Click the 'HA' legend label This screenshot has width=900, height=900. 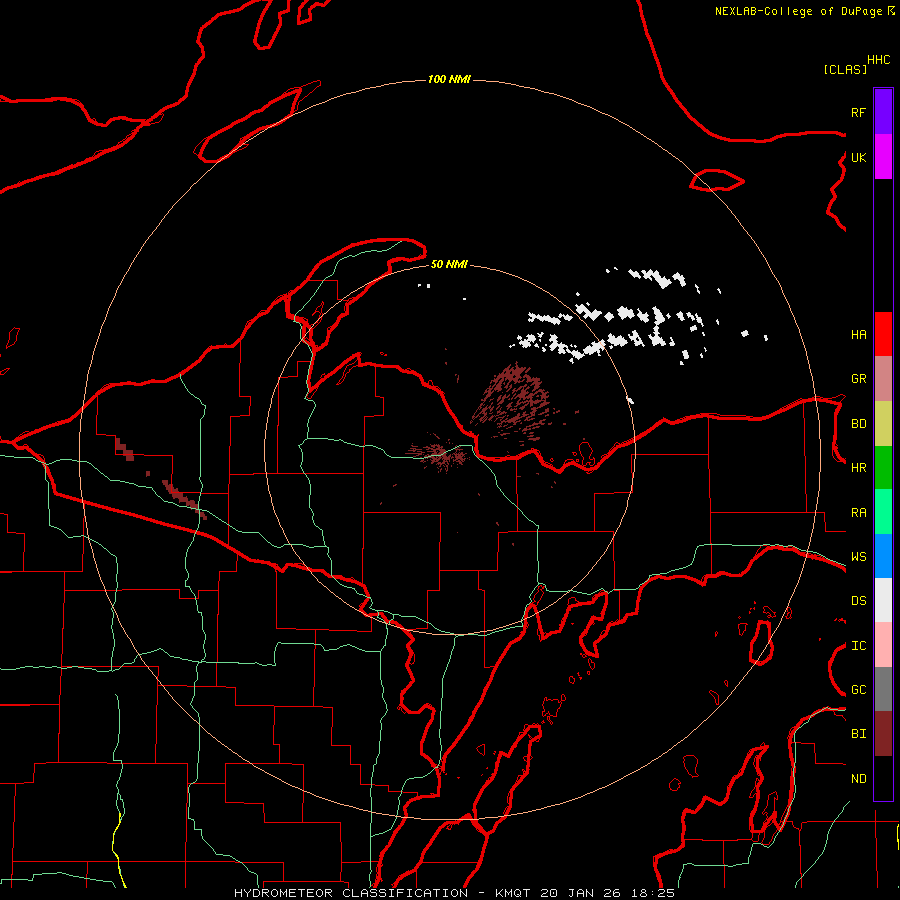click(858, 334)
